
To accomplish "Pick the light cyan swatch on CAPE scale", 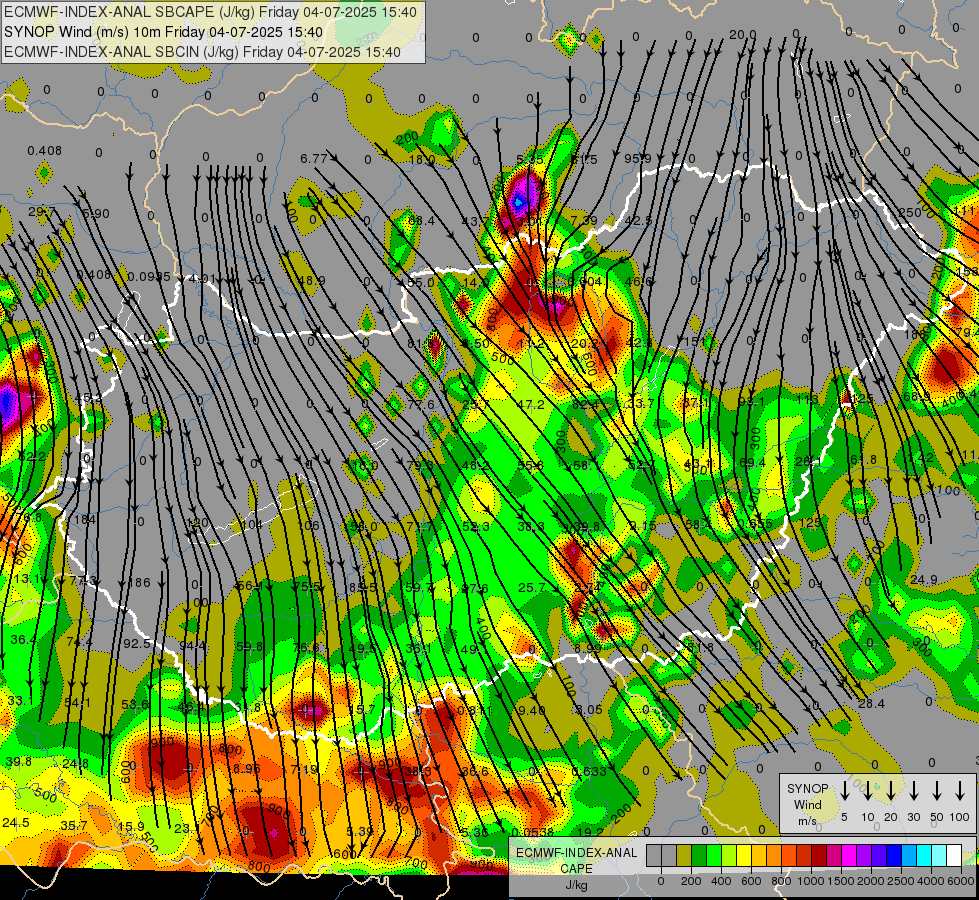I will point(939,855).
